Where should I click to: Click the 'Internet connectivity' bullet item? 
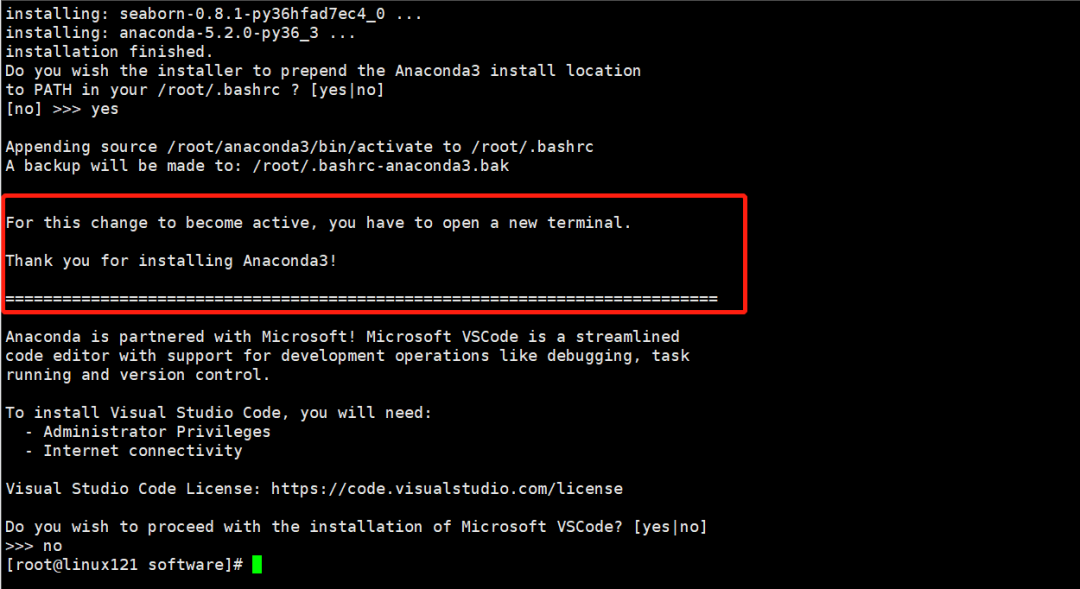coord(143,451)
